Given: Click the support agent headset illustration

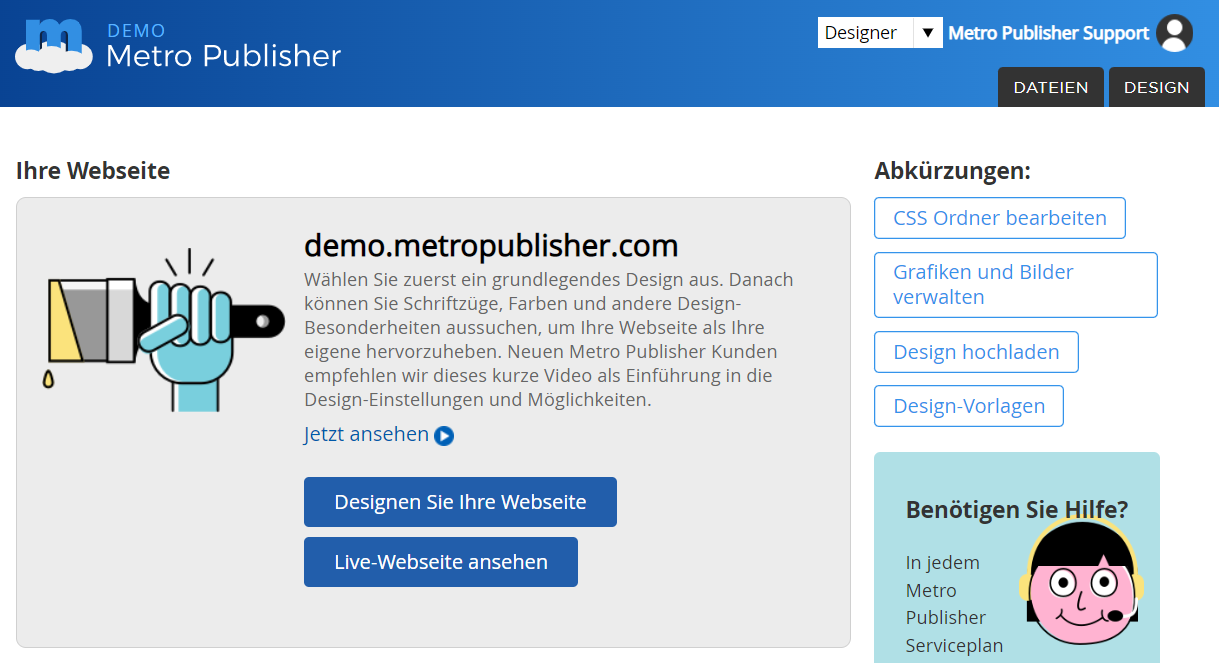Looking at the screenshot, I should click(1082, 583).
